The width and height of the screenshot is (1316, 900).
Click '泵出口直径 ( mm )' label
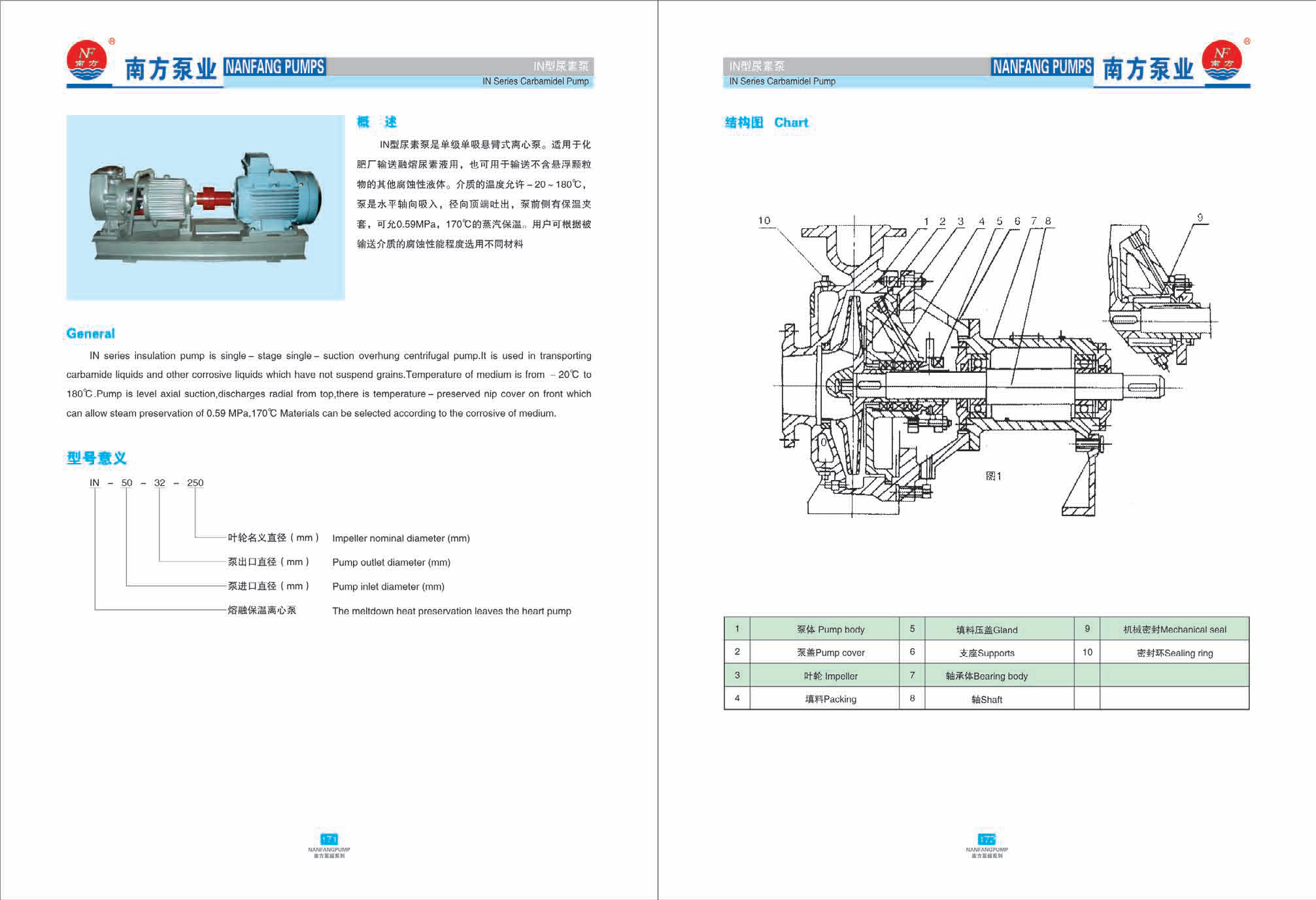point(269,562)
